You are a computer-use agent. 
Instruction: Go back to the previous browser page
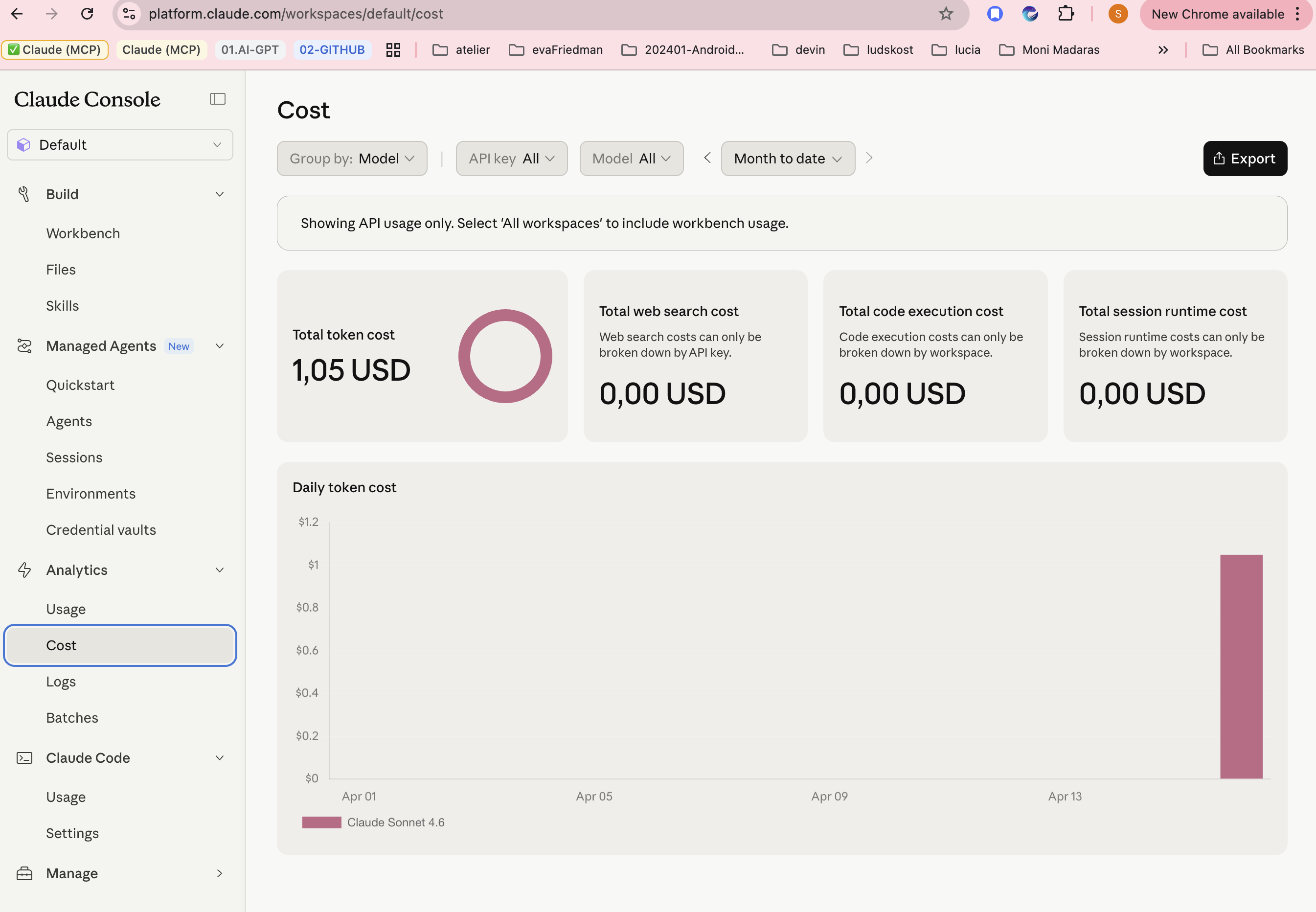tap(17, 14)
